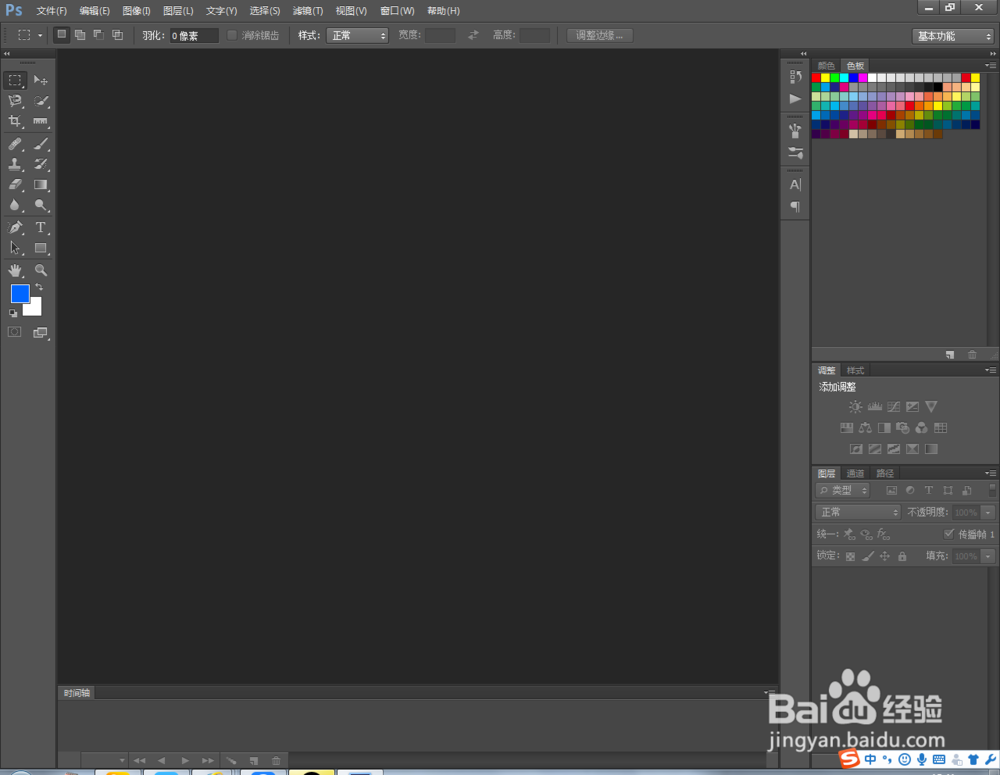
Task: Toggle the 传播帧 1 checkbox
Action: 949,534
